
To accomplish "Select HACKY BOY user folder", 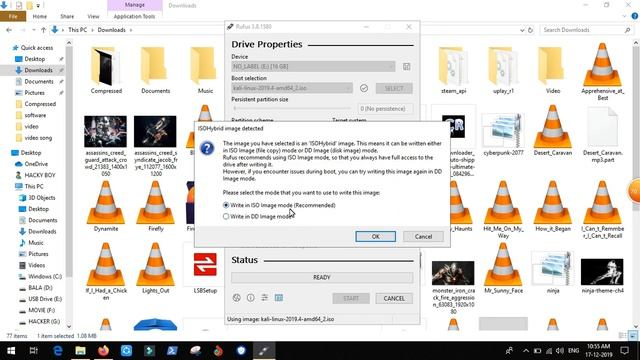I will [x=39, y=175].
